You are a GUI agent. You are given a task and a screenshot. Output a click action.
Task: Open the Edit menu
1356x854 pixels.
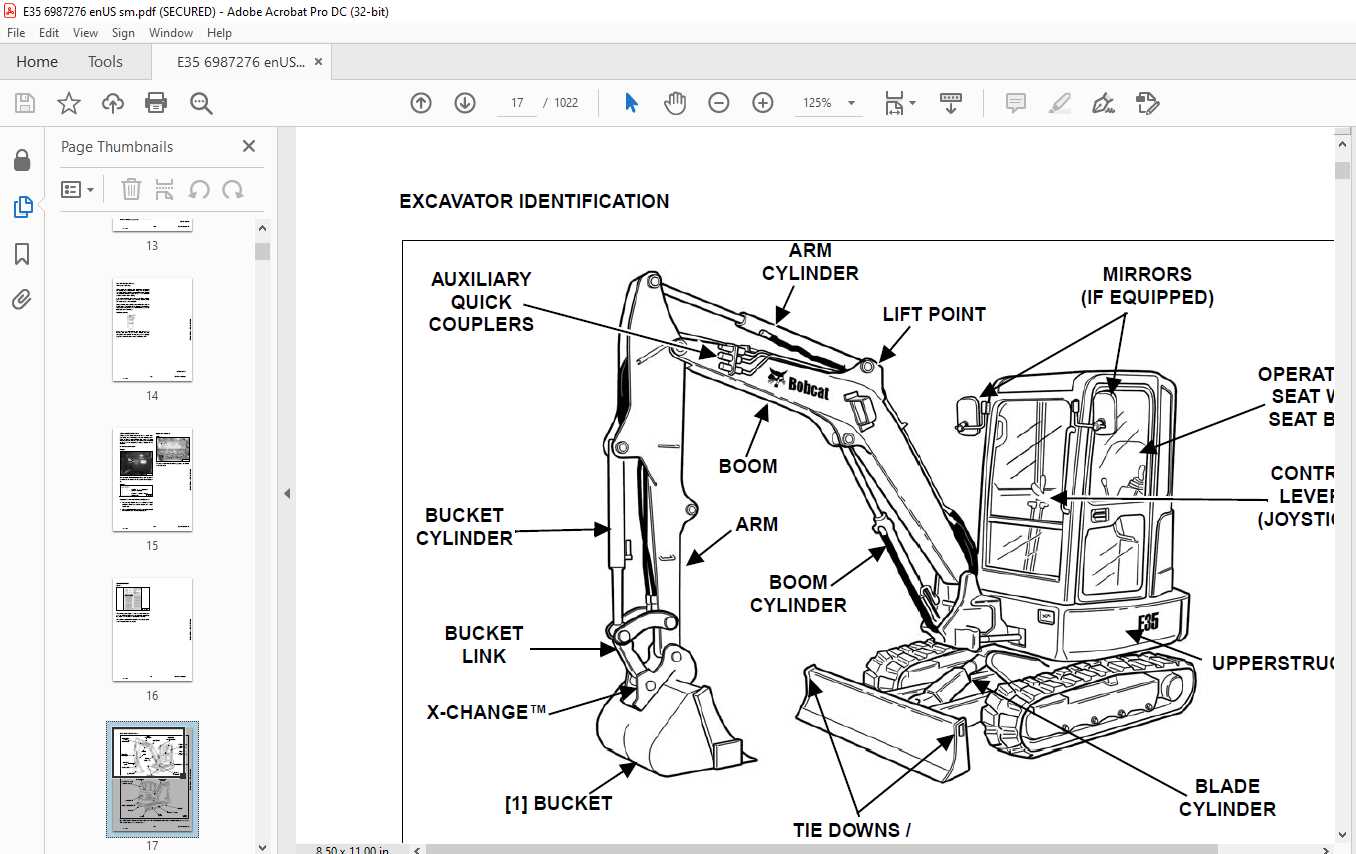click(49, 33)
